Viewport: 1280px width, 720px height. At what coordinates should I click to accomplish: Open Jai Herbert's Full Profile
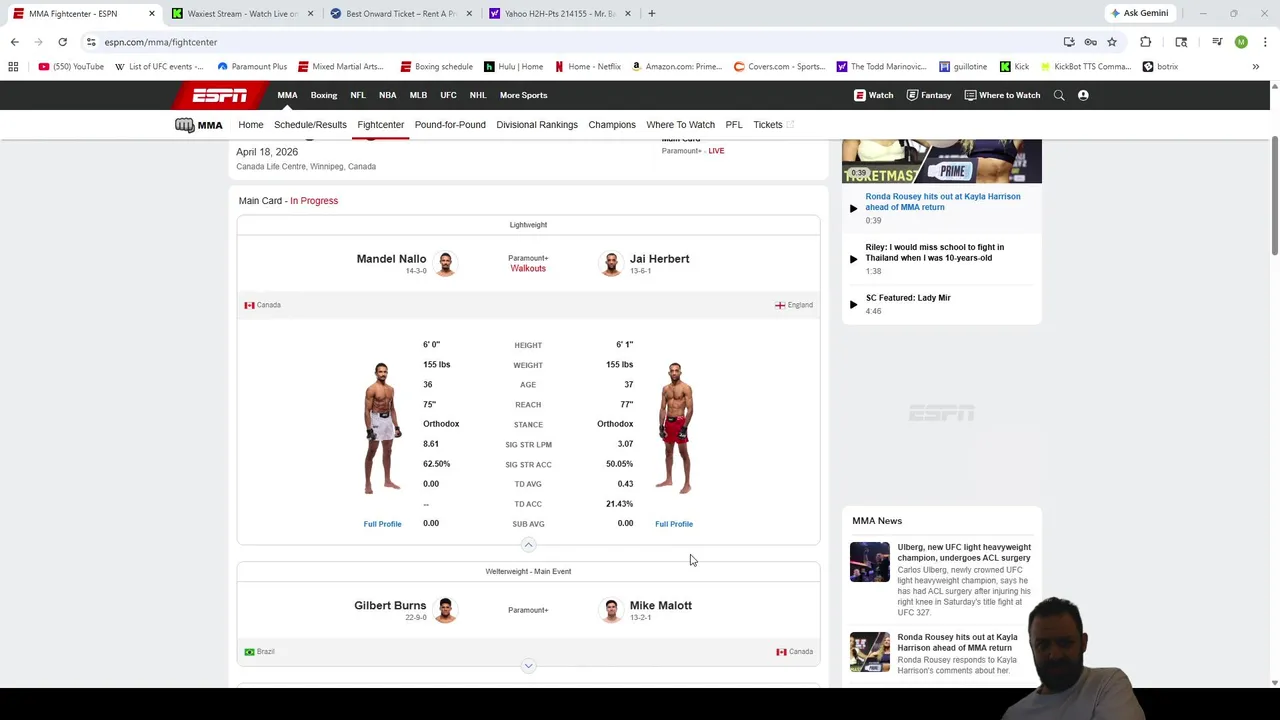tap(674, 524)
